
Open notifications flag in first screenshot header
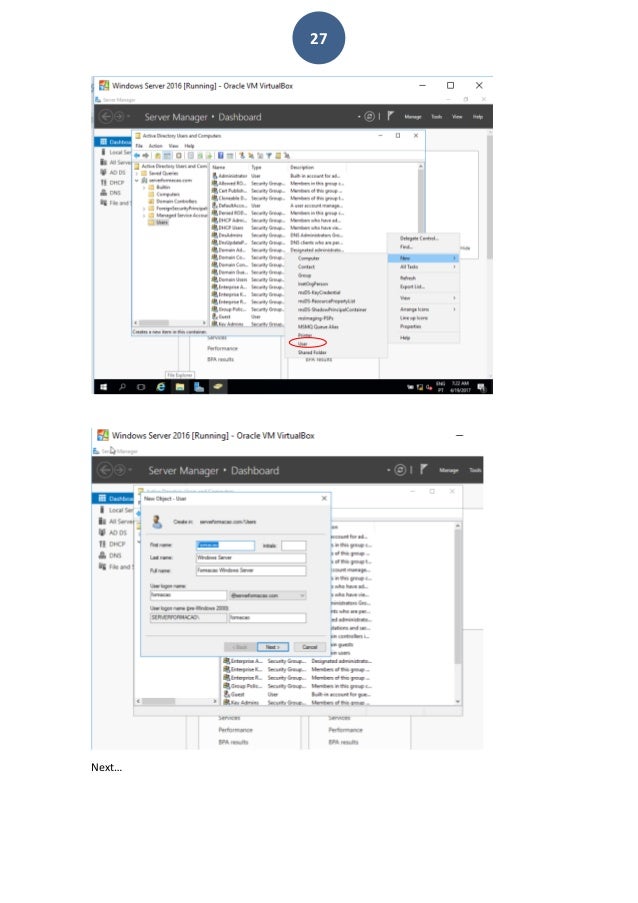pos(390,116)
